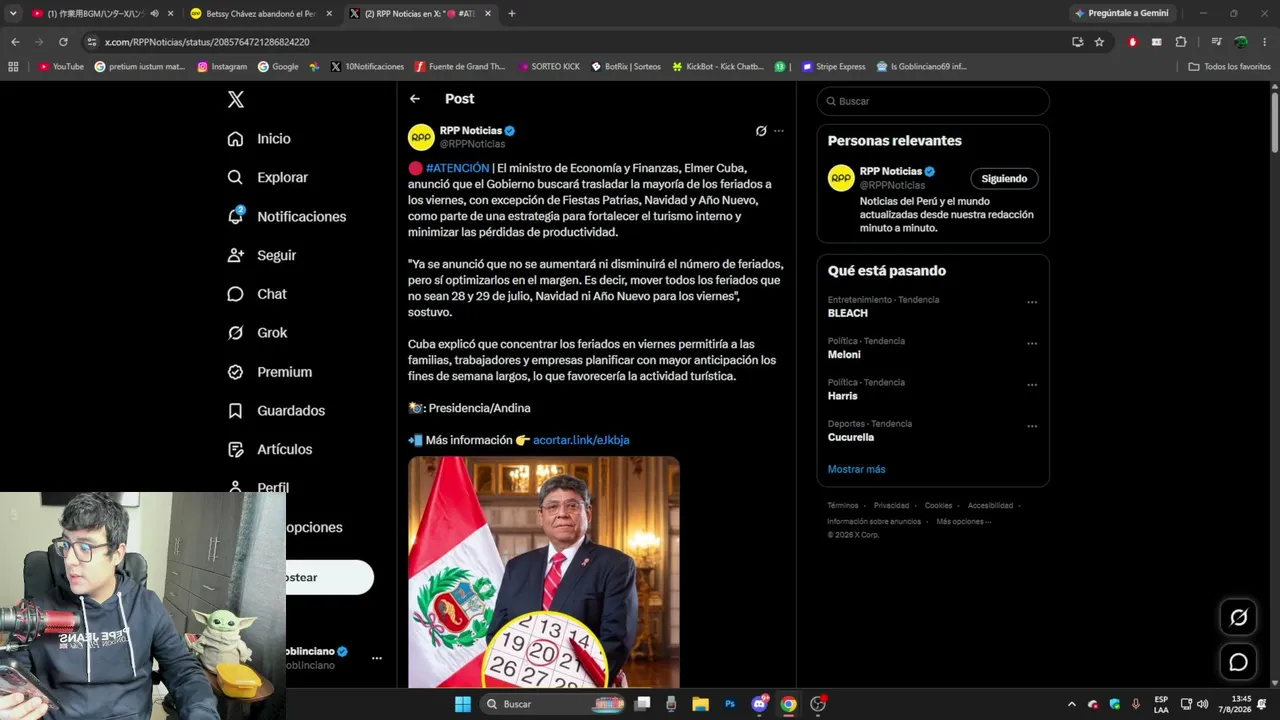Screen dimensions: 1280x720
Task: Click Mostrar más under trends
Action: (x=856, y=469)
